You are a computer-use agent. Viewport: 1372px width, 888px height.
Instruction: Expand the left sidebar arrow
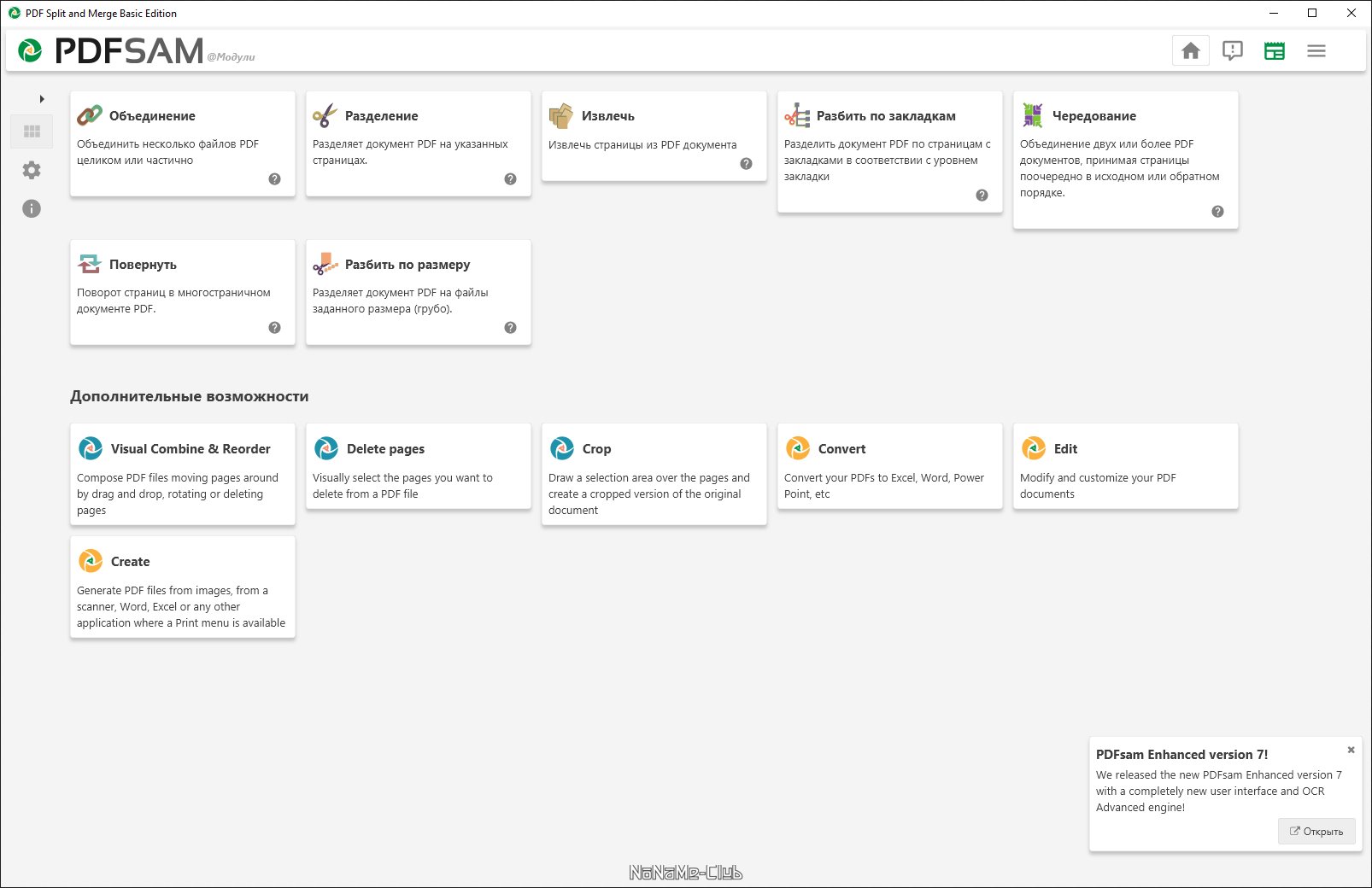pos(42,99)
